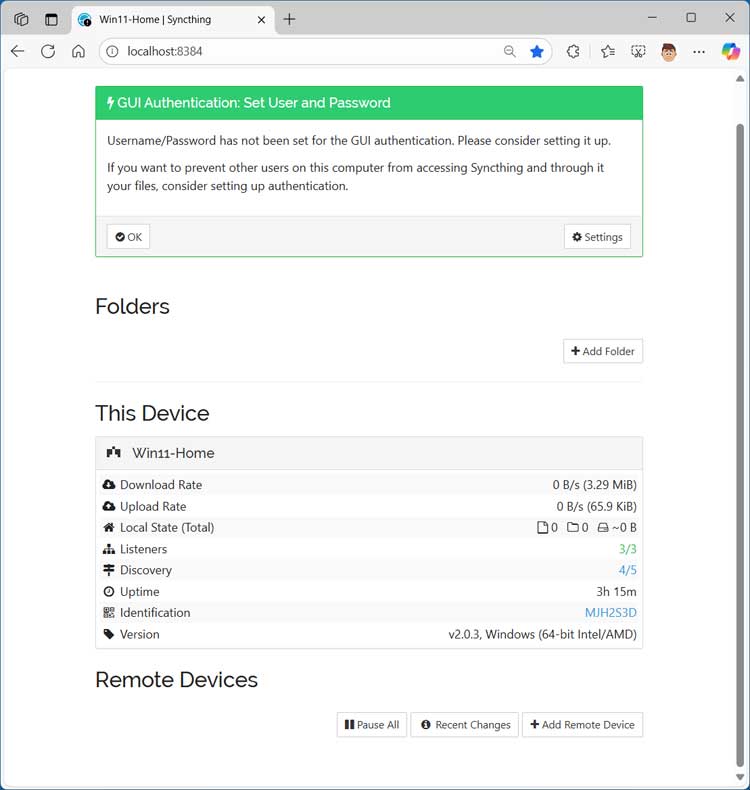The image size is (750, 790).
Task: Open the browser extensions icon
Action: click(573, 51)
